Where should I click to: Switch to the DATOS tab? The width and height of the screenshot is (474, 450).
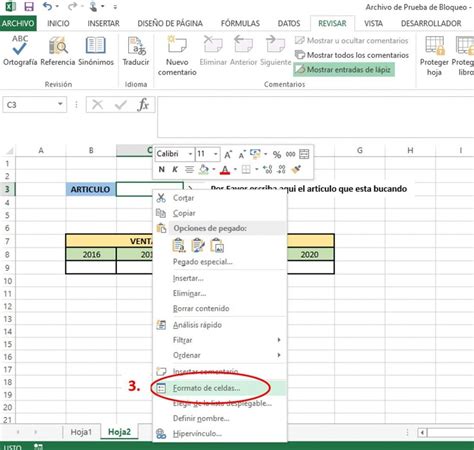pyautogui.click(x=289, y=23)
